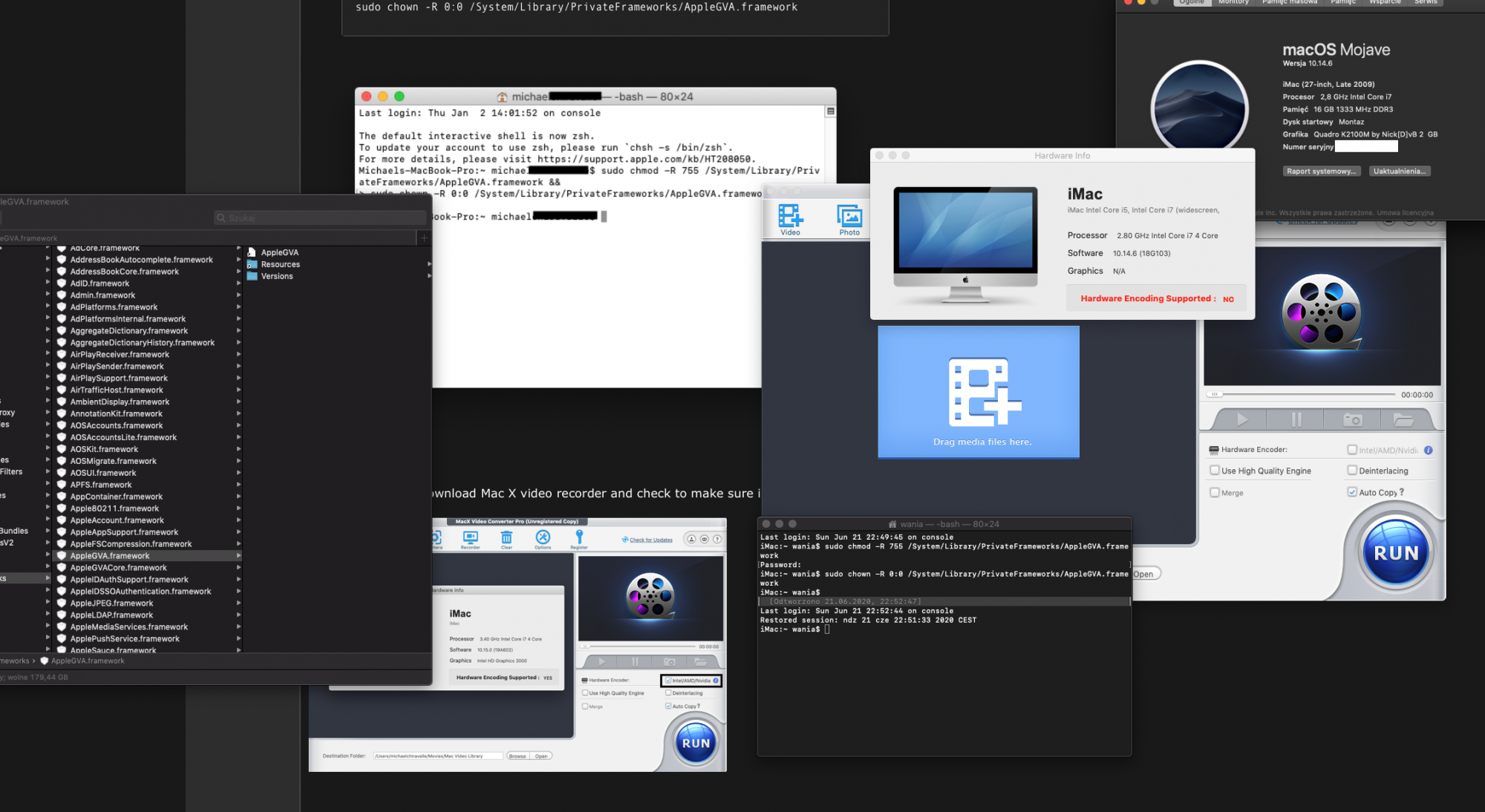1485x812 pixels.
Task: Toggle Use High Quality Engine in large MacX window
Action: (1215, 470)
